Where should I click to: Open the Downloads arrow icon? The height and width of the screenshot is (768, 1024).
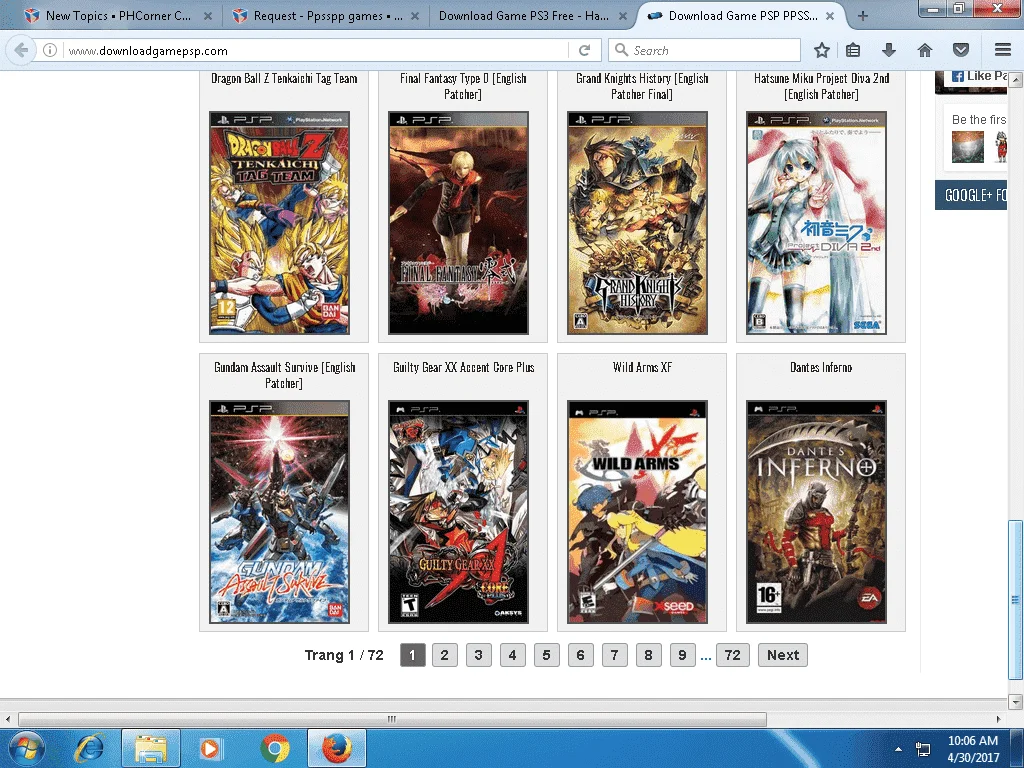(888, 50)
